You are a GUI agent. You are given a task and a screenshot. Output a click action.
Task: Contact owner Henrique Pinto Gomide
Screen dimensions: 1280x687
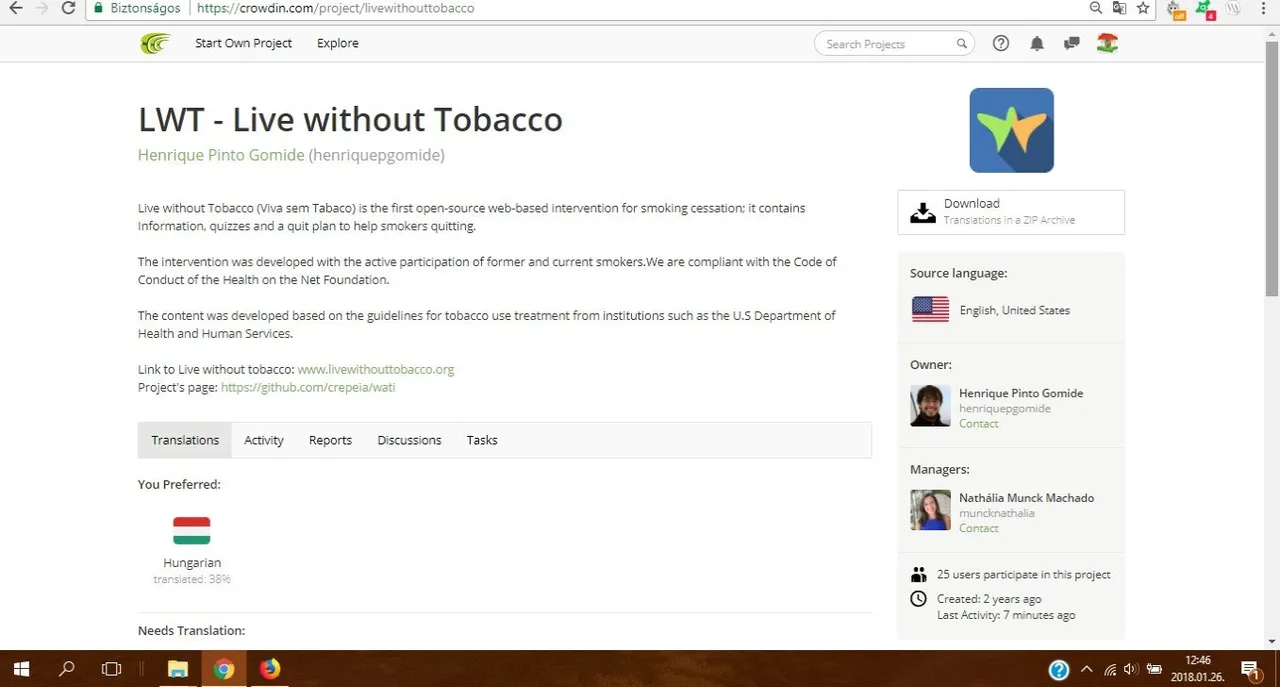tap(978, 423)
